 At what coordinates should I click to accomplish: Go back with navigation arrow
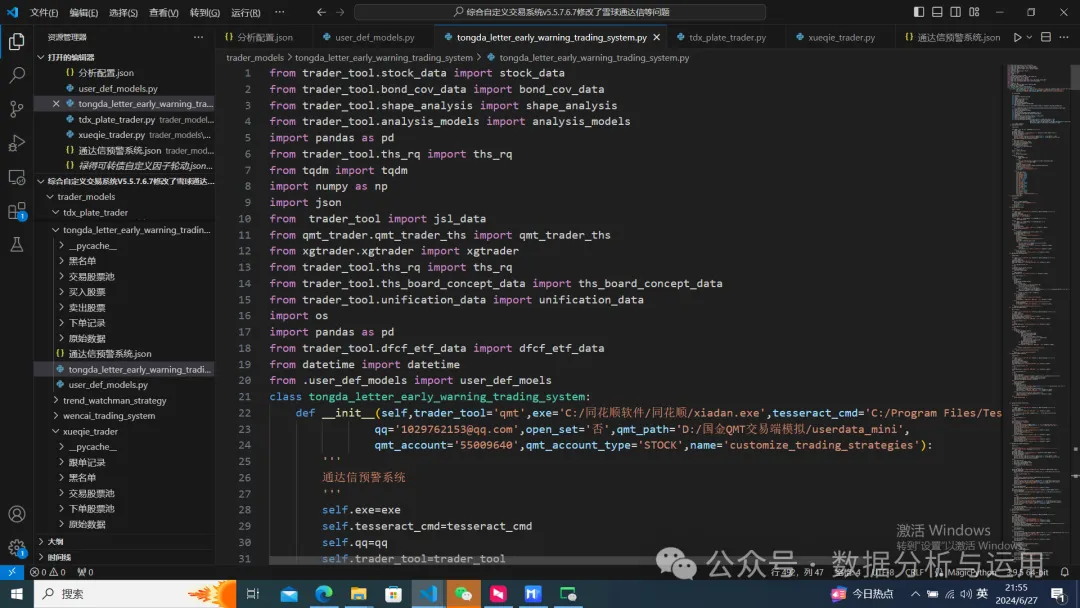pyautogui.click(x=322, y=12)
